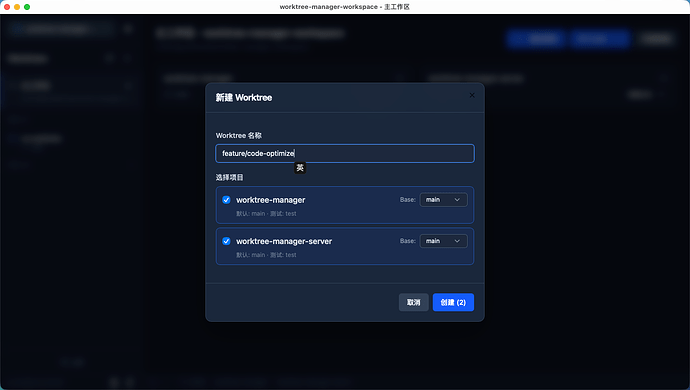Click the macOS green fullscreen window button
690x390 pixels.
click(x=27, y=7)
